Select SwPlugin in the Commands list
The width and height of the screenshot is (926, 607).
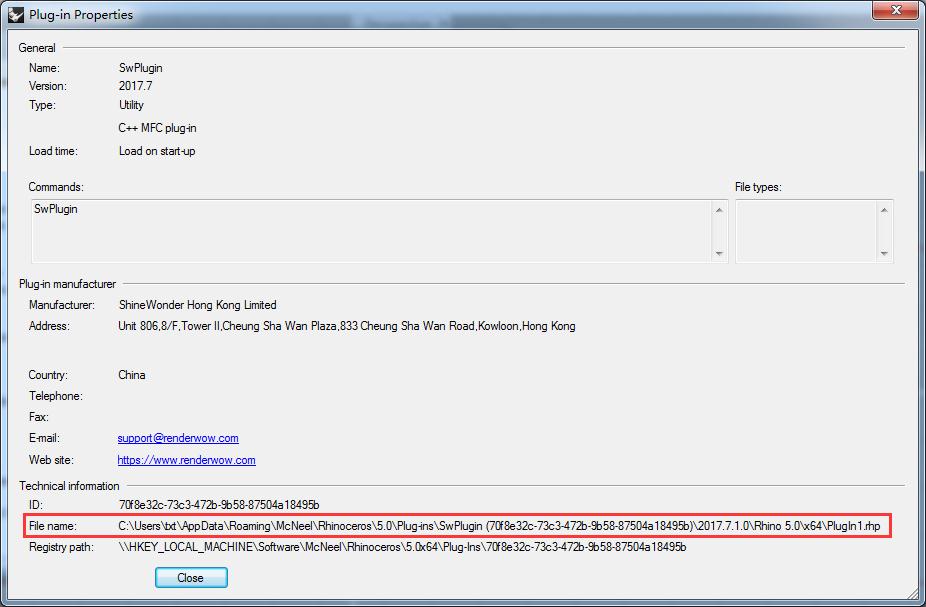(x=56, y=209)
